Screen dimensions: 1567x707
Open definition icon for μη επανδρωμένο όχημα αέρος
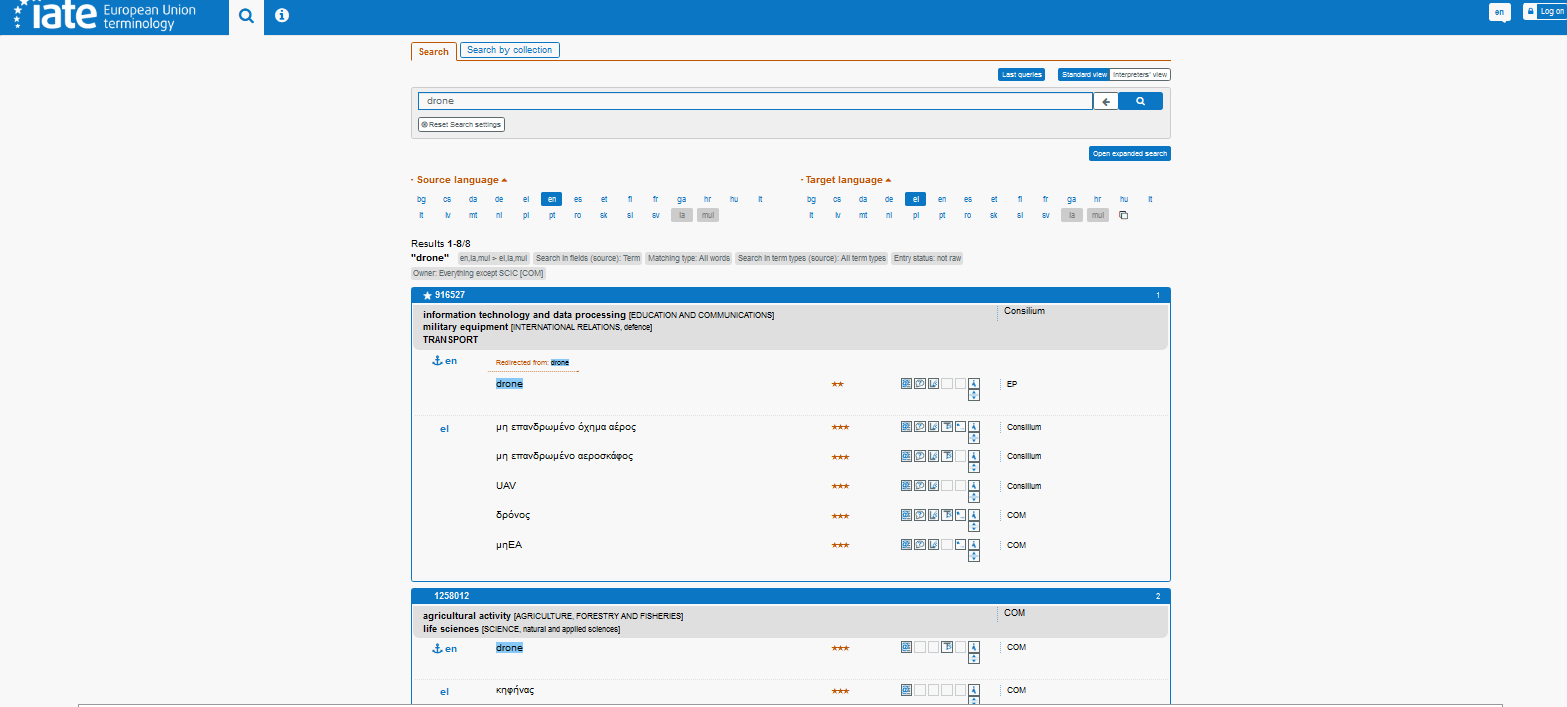coord(907,427)
